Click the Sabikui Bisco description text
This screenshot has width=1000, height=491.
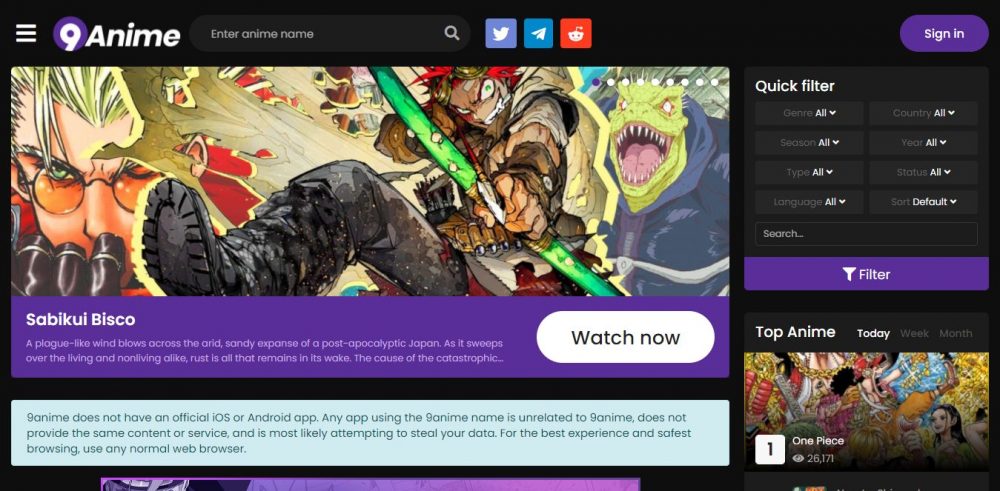click(265, 351)
